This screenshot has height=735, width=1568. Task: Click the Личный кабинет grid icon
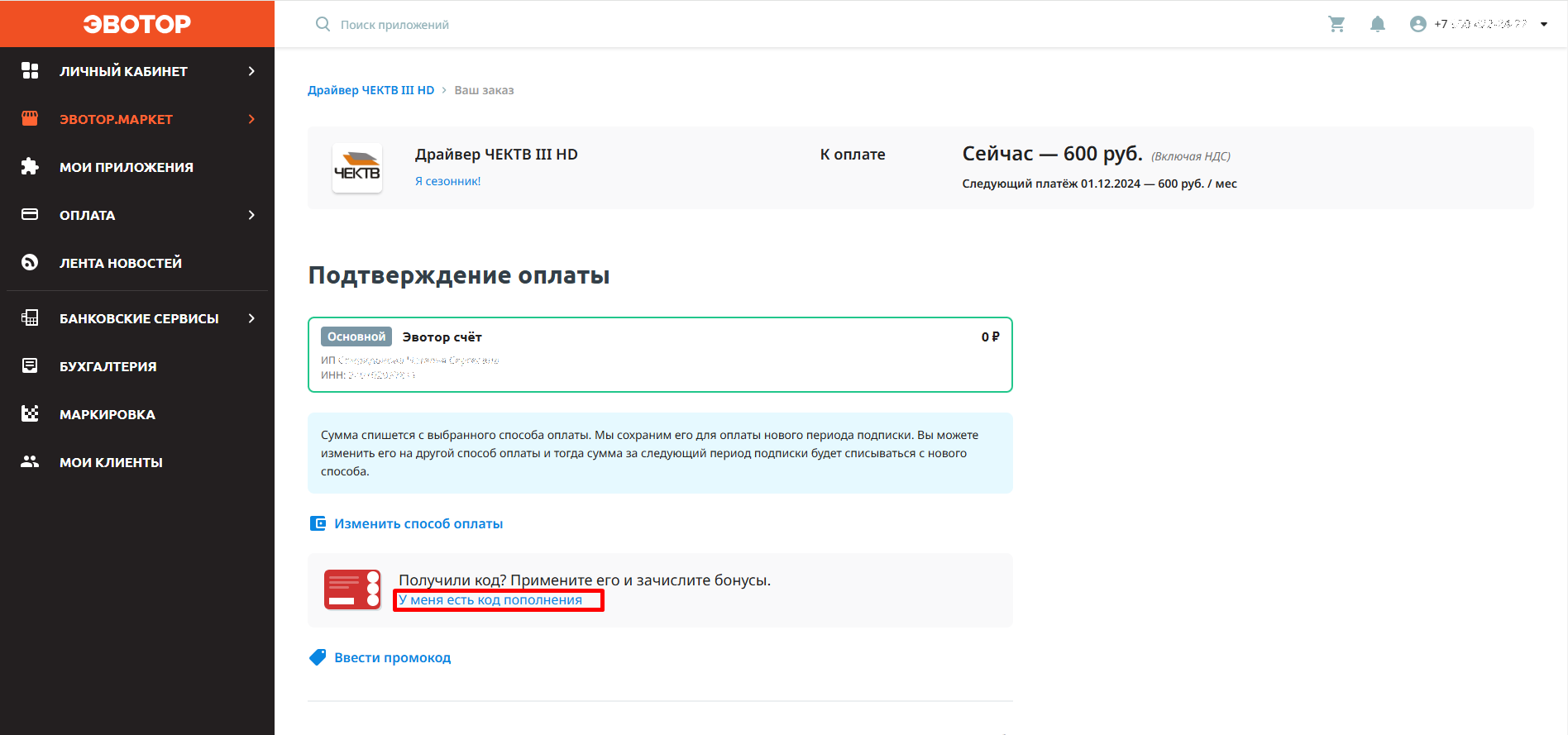[30, 70]
